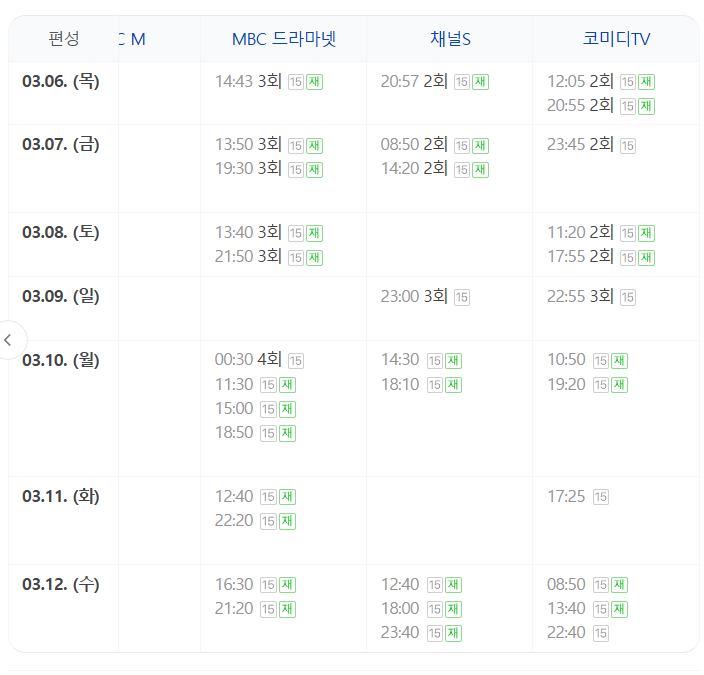Click the 16:30 rerun time
Viewport: 704px width, 675px height.
(234, 585)
